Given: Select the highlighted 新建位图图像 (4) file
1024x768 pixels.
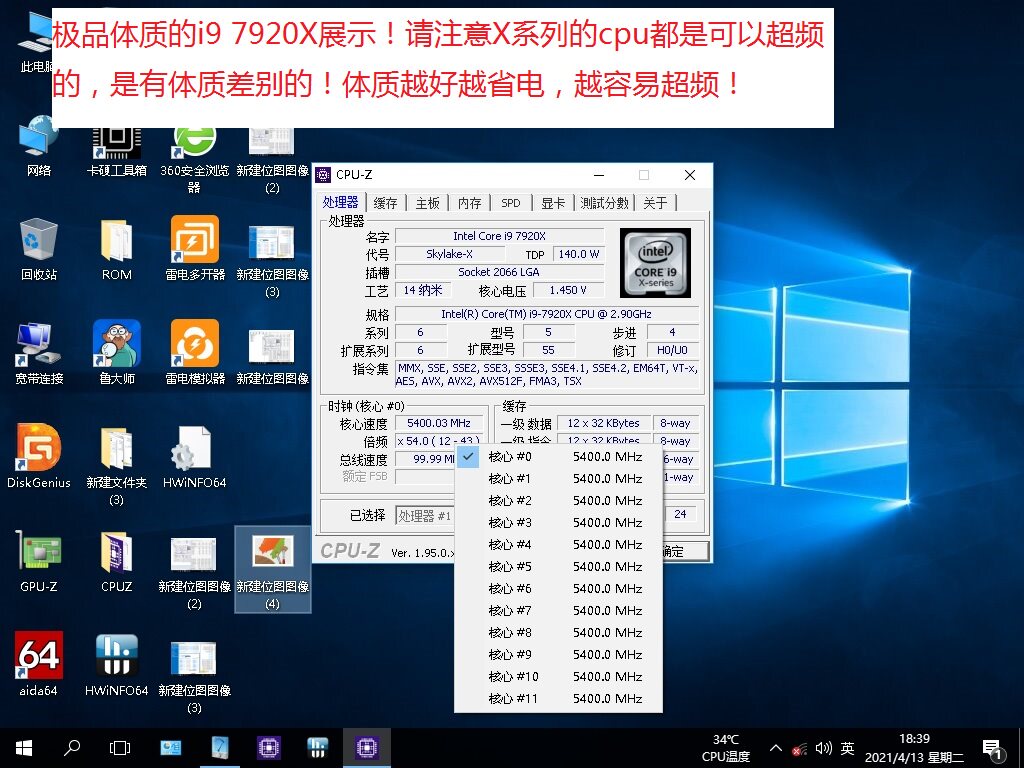Looking at the screenshot, I should click(272, 569).
